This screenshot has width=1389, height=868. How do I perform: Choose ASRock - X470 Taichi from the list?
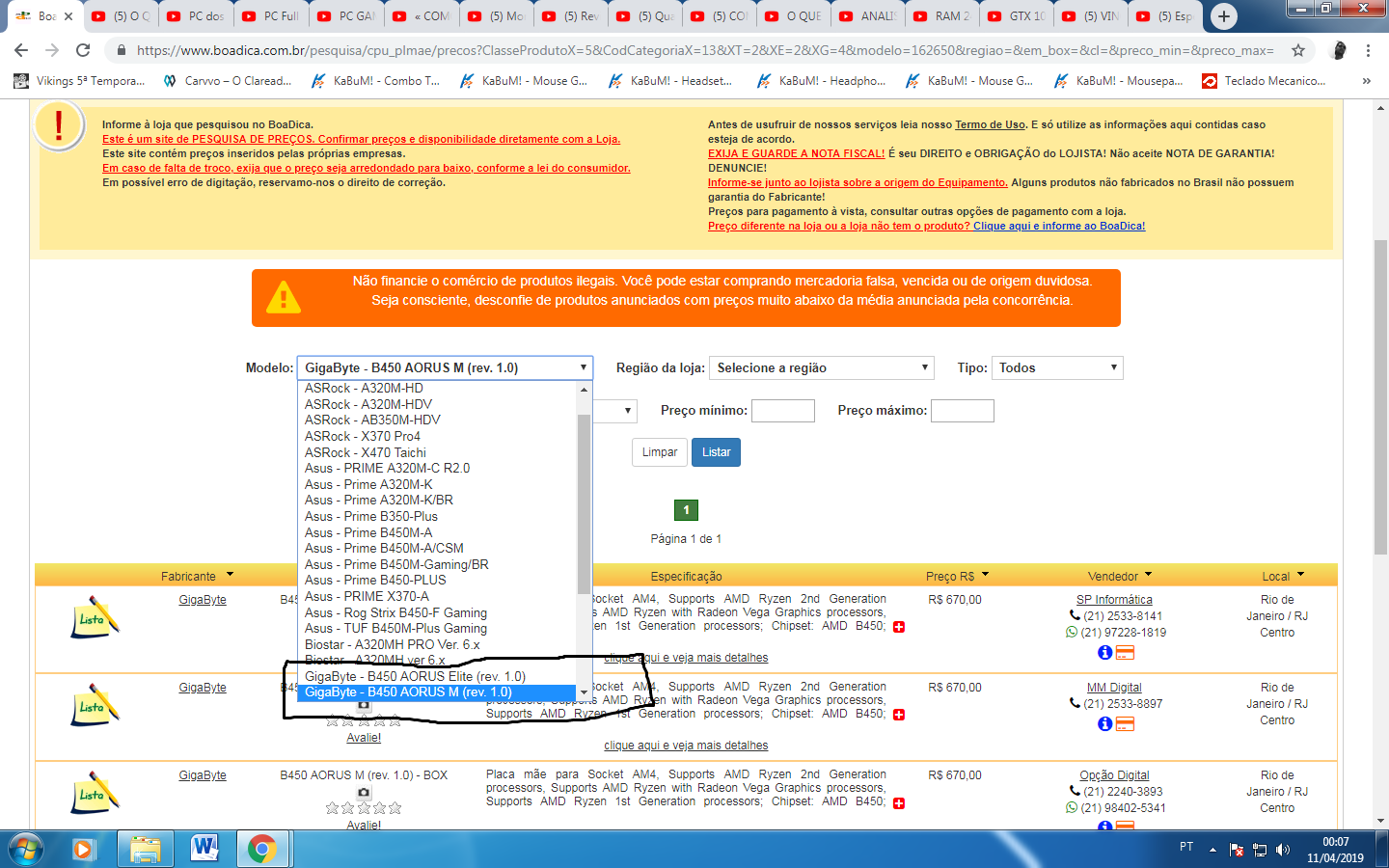coord(438,452)
